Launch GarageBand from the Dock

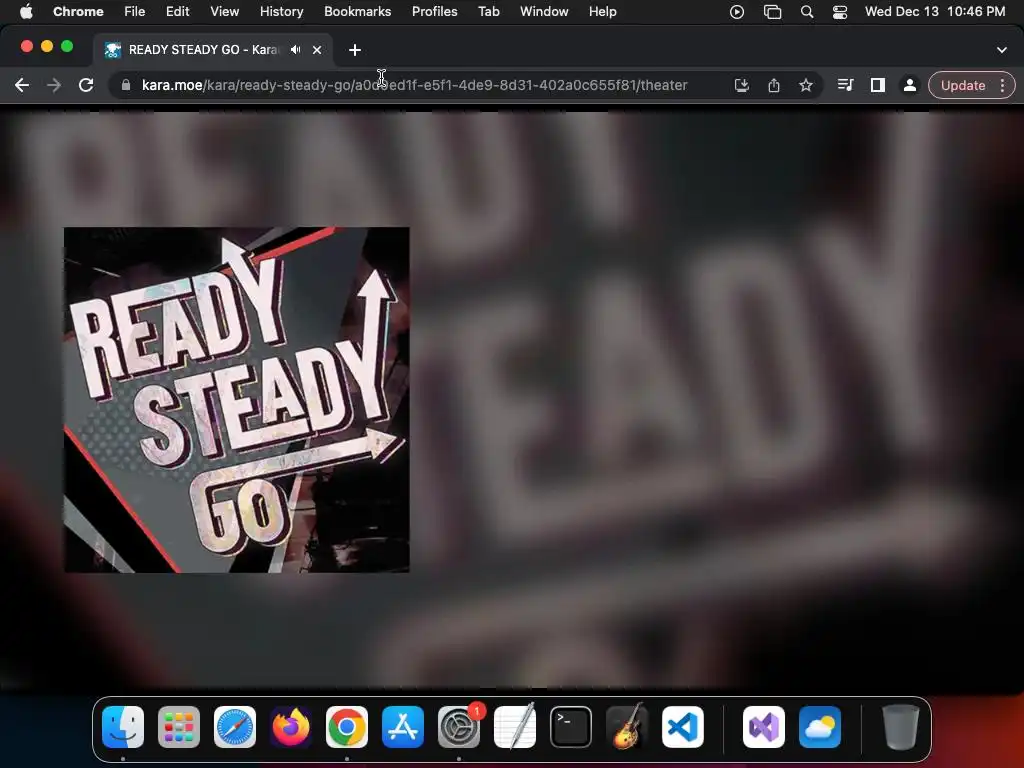point(627,726)
